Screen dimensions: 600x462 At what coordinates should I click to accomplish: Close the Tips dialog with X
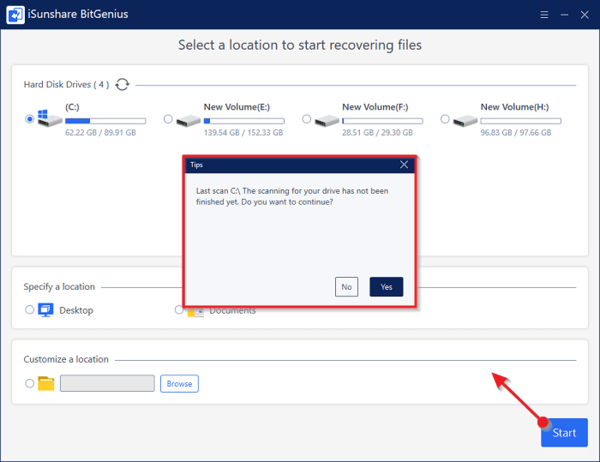pyautogui.click(x=404, y=165)
